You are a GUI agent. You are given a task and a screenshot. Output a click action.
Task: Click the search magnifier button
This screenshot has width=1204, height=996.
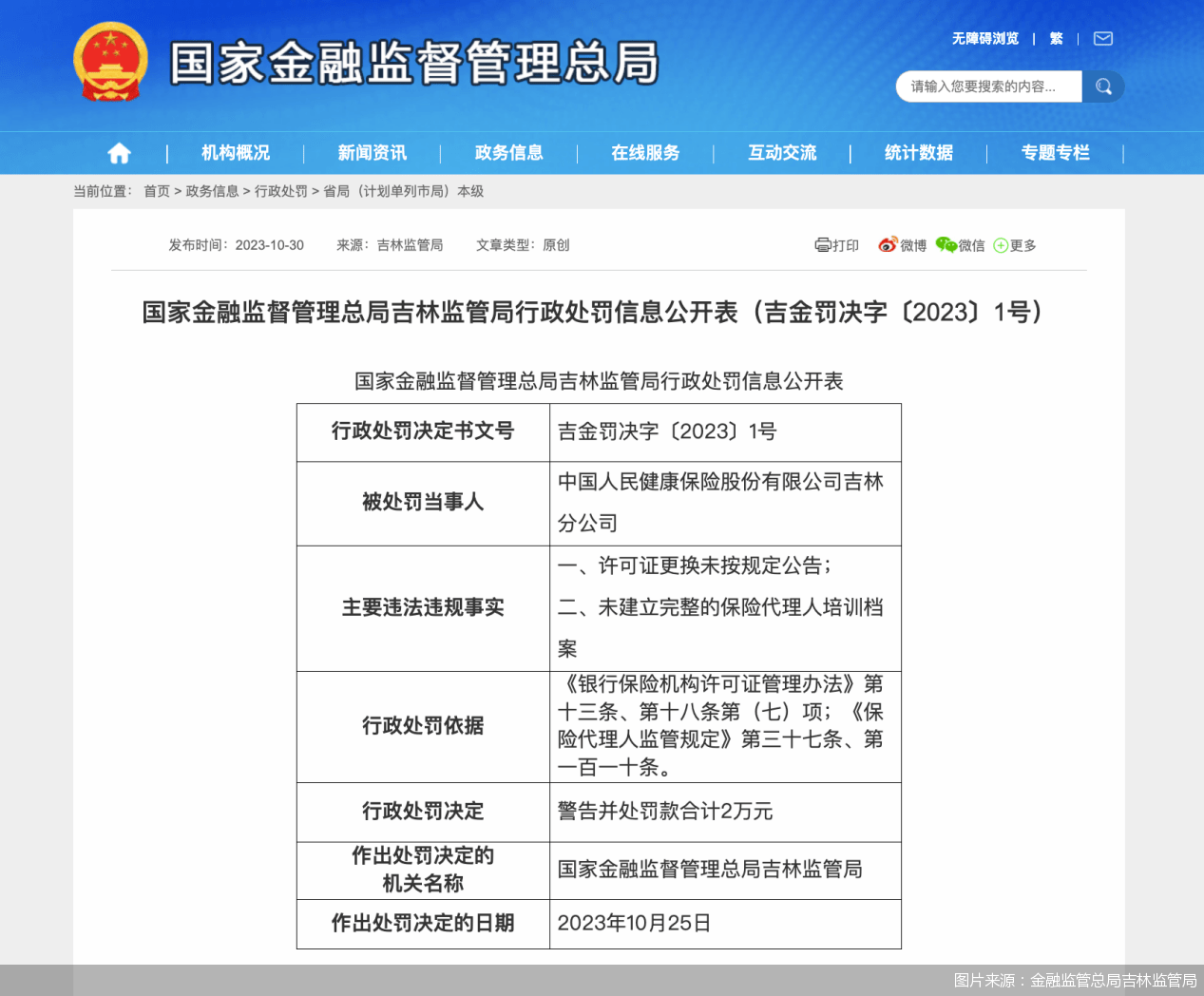tap(1103, 86)
